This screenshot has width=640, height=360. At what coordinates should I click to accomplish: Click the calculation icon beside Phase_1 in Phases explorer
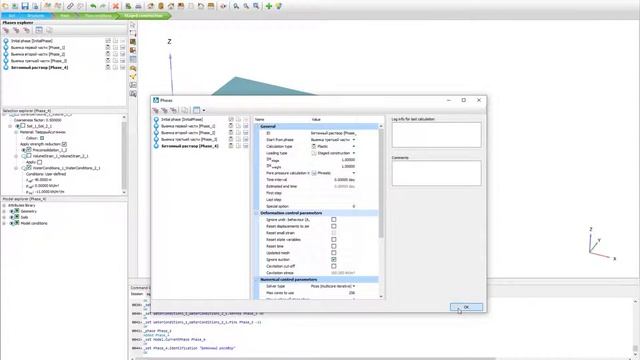tap(108, 47)
